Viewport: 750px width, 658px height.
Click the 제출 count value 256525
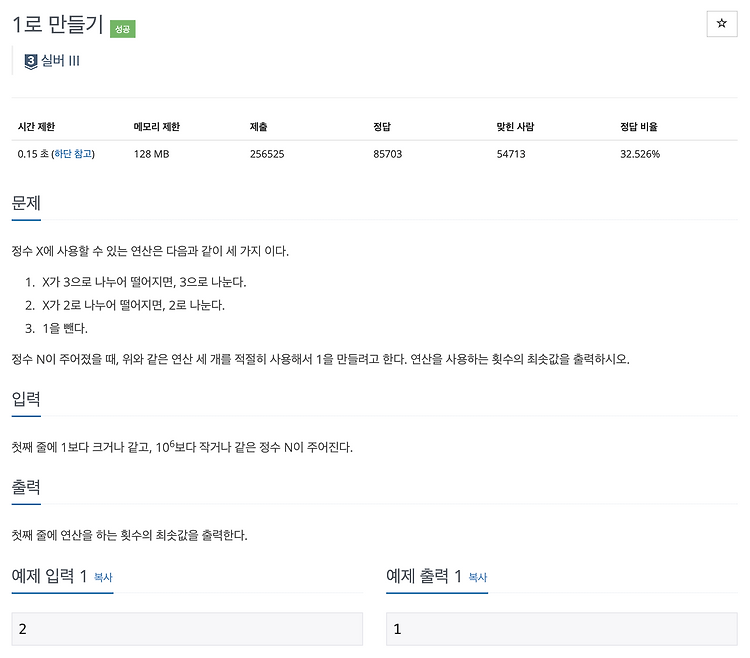(x=267, y=154)
